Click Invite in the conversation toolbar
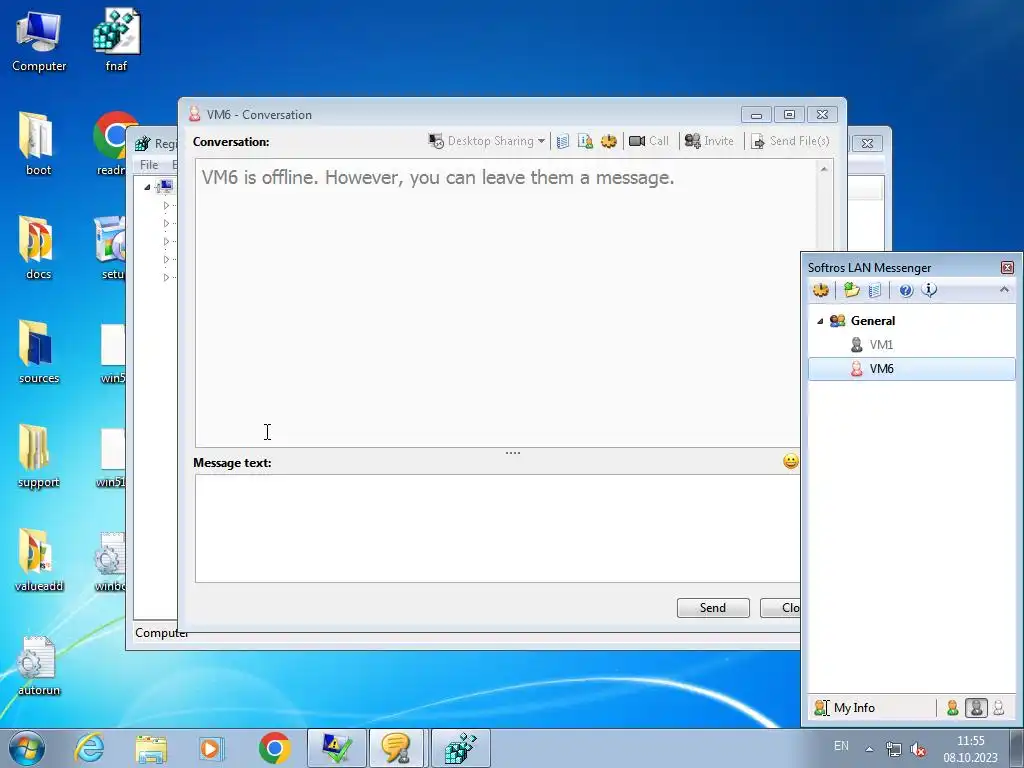 pyautogui.click(x=709, y=141)
